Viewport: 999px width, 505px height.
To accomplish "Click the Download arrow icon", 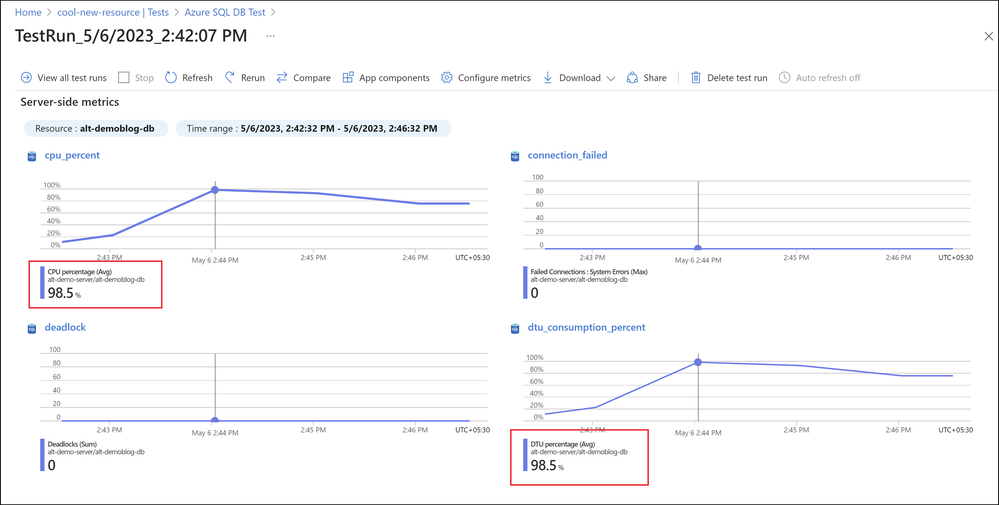I will 547,78.
